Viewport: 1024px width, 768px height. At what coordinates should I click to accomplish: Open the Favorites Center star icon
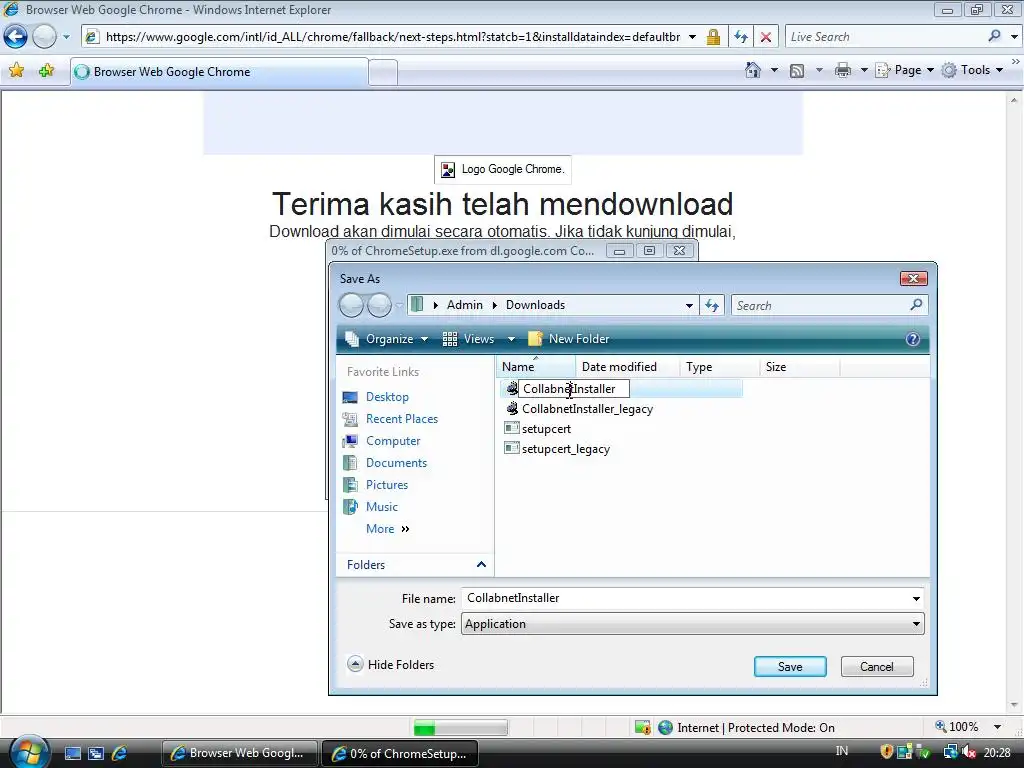[x=16, y=71]
